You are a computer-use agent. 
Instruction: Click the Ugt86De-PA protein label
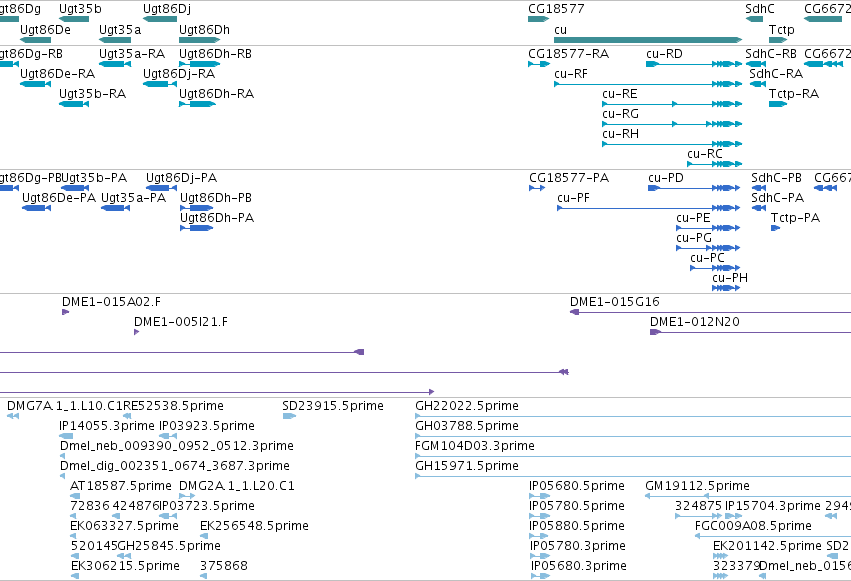pos(59,198)
